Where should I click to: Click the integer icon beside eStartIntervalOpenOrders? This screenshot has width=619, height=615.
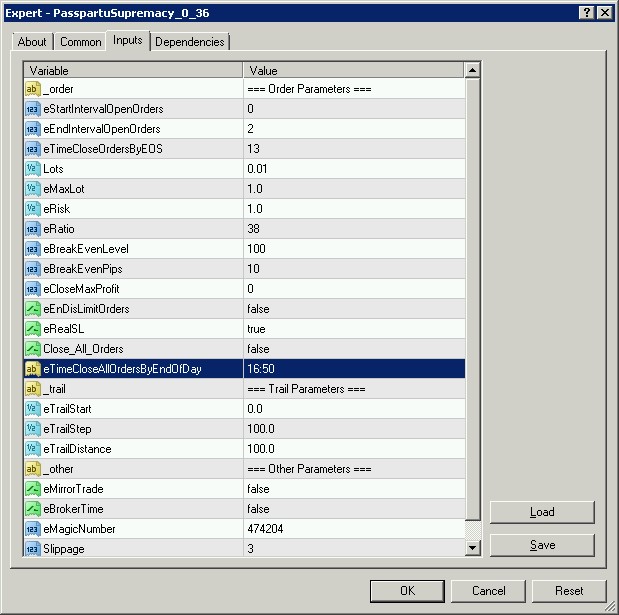[x=33, y=109]
